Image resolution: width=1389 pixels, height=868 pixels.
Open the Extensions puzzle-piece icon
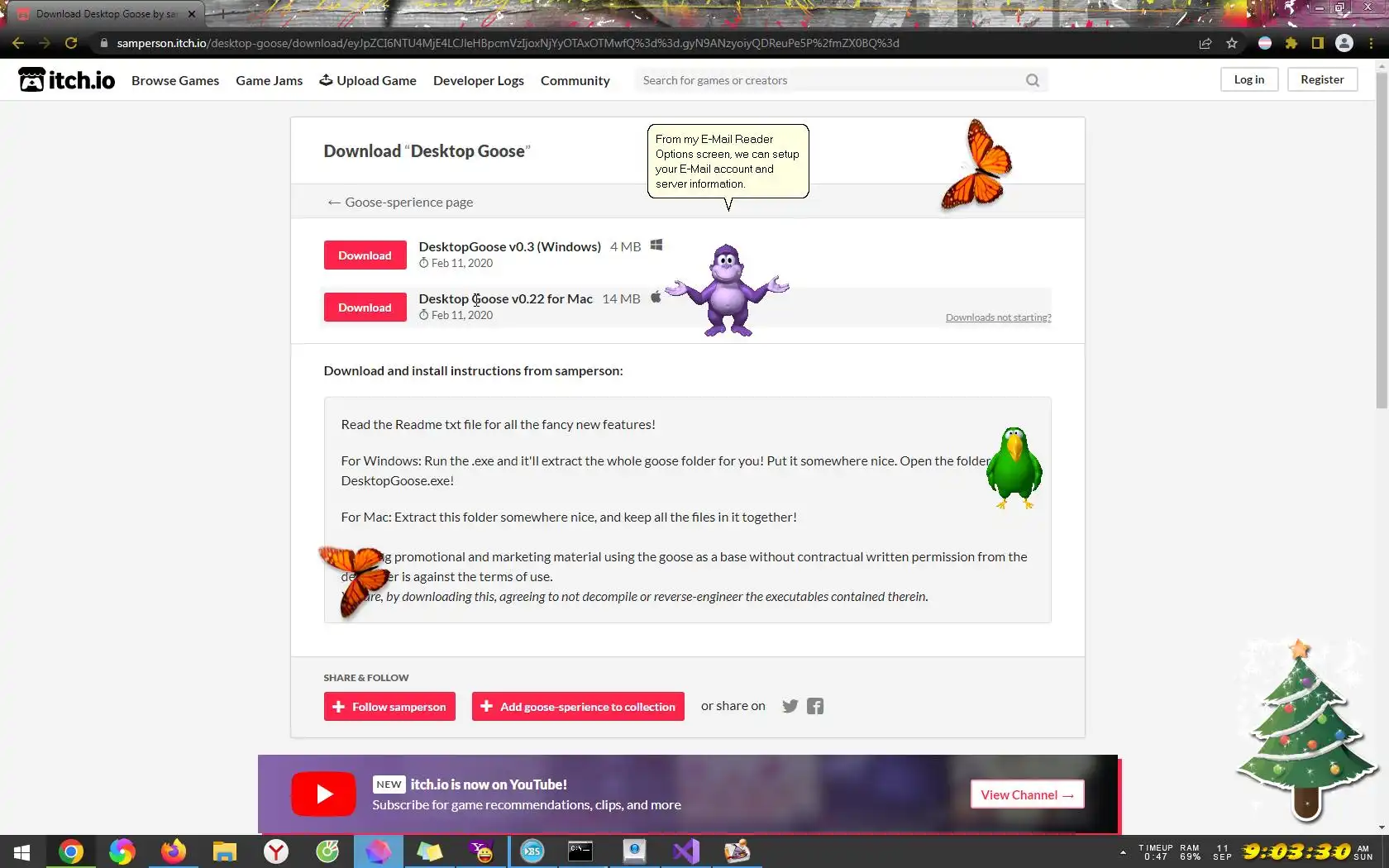(1291, 43)
